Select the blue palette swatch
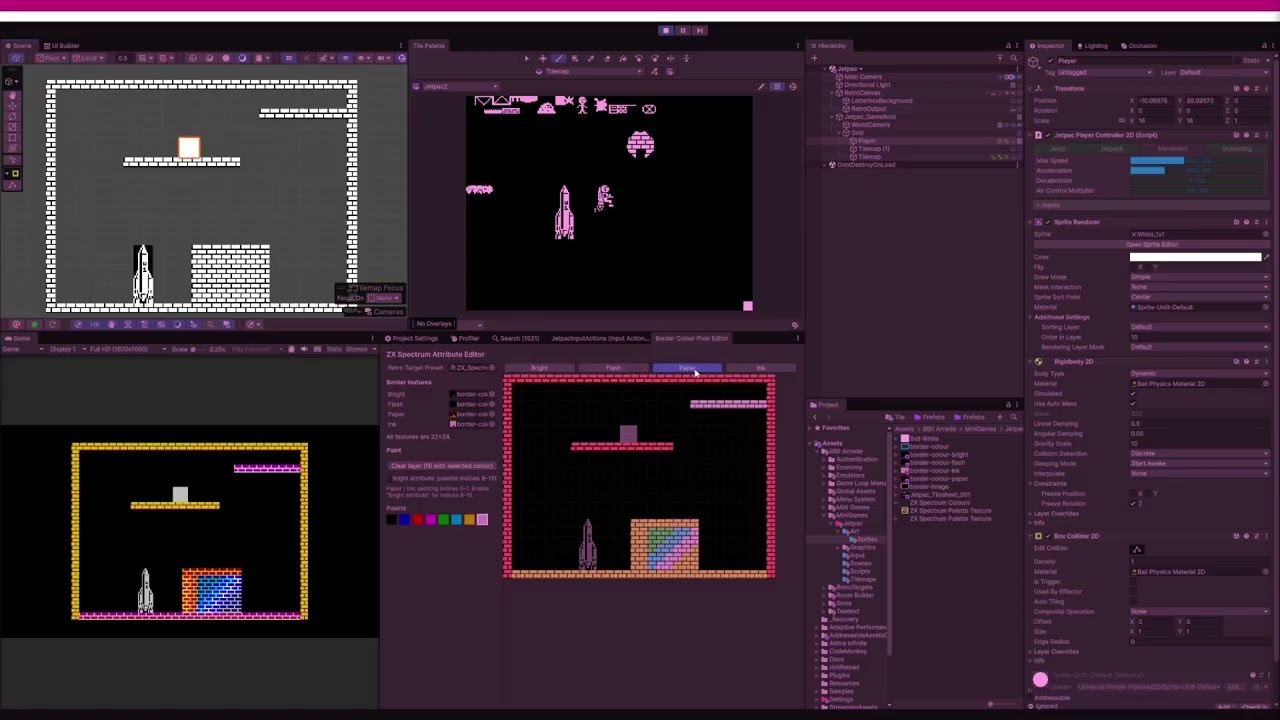 coord(404,519)
